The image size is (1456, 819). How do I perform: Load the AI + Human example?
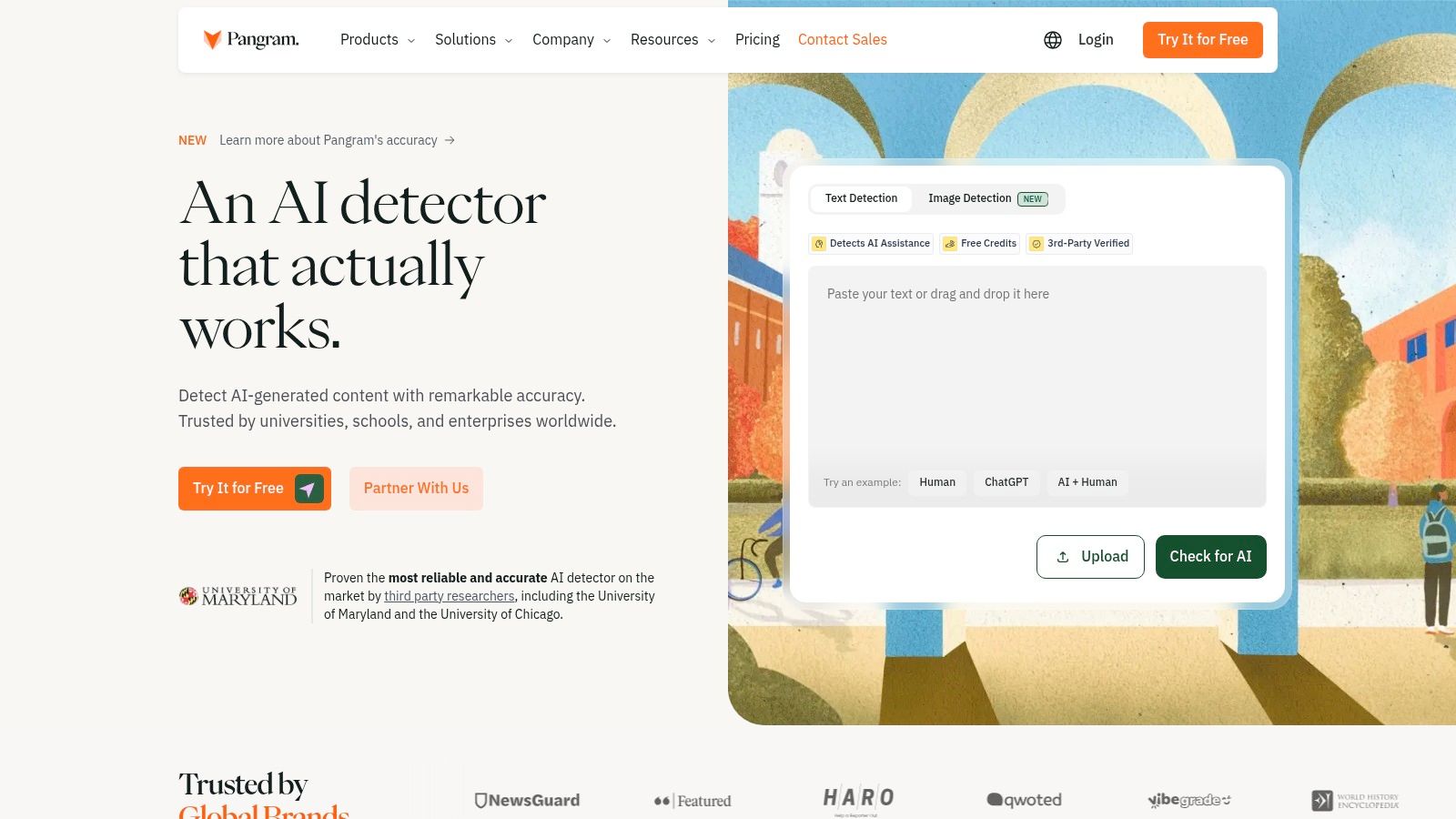(1087, 482)
